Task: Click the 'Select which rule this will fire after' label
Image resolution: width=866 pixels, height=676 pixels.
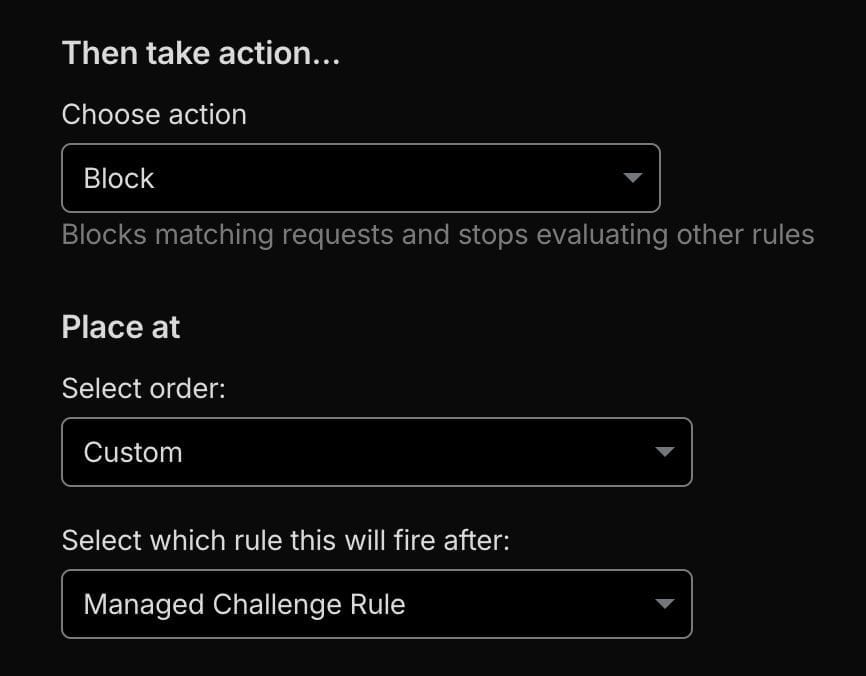Action: pos(285,541)
